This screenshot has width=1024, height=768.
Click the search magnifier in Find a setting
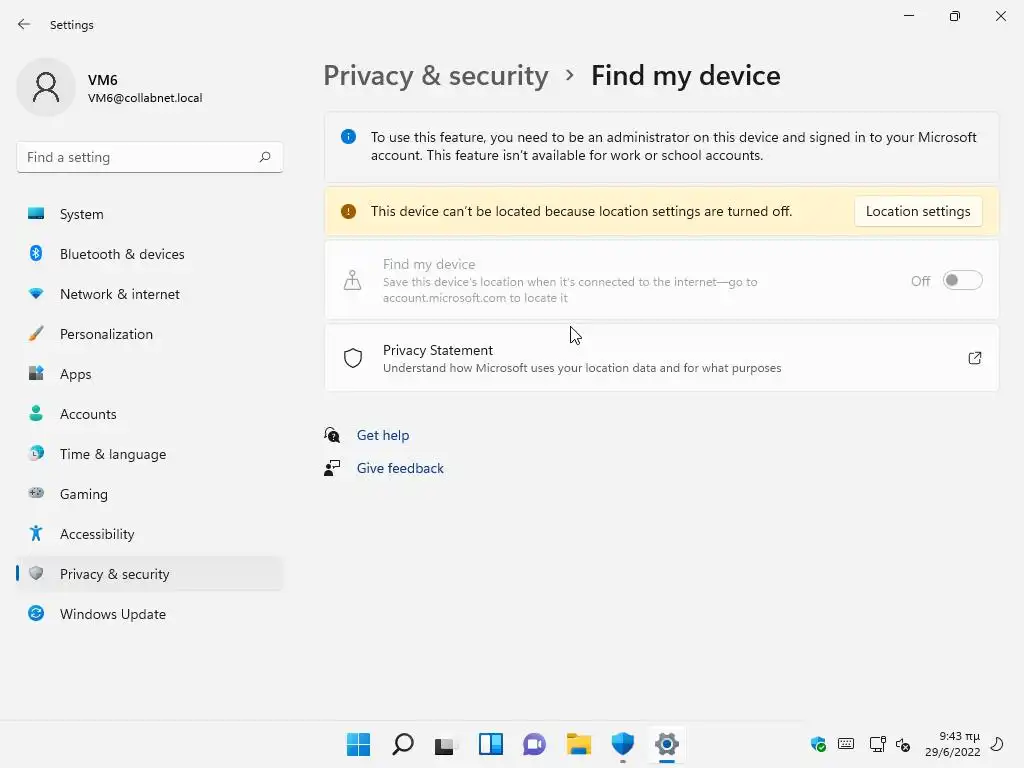click(x=265, y=157)
